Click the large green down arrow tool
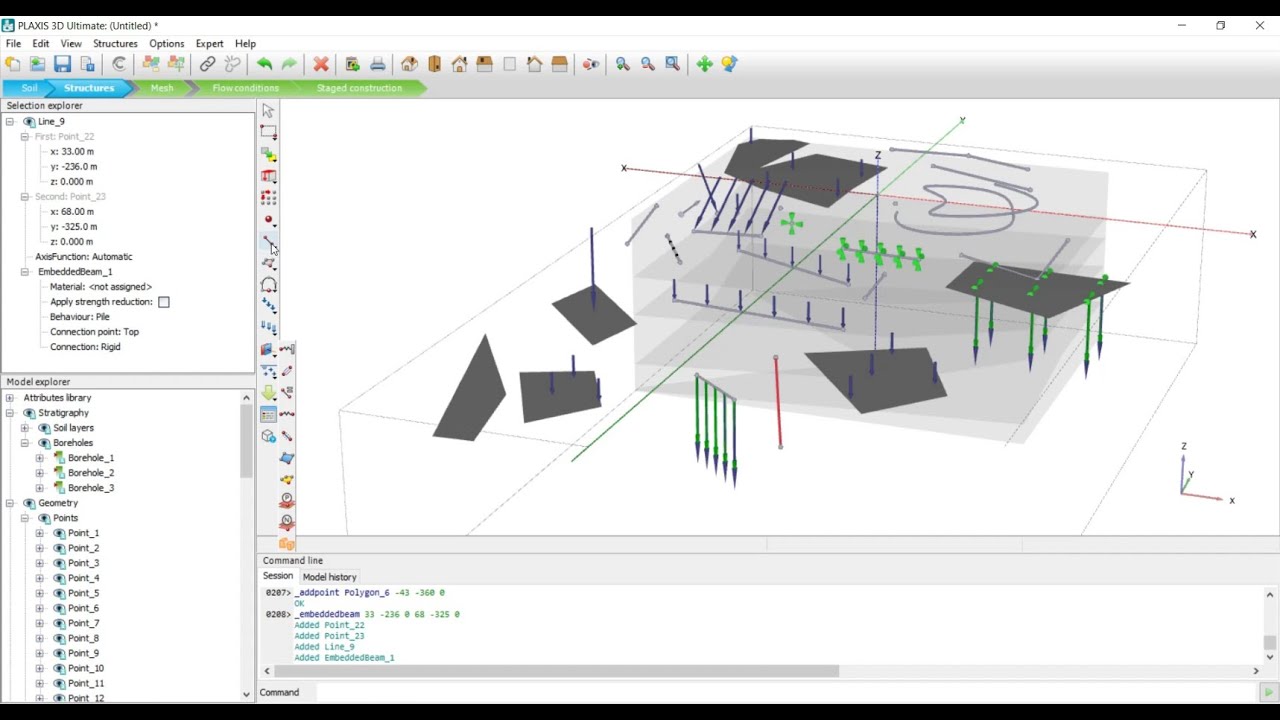Screen dimensions: 1280x720 pos(268,393)
